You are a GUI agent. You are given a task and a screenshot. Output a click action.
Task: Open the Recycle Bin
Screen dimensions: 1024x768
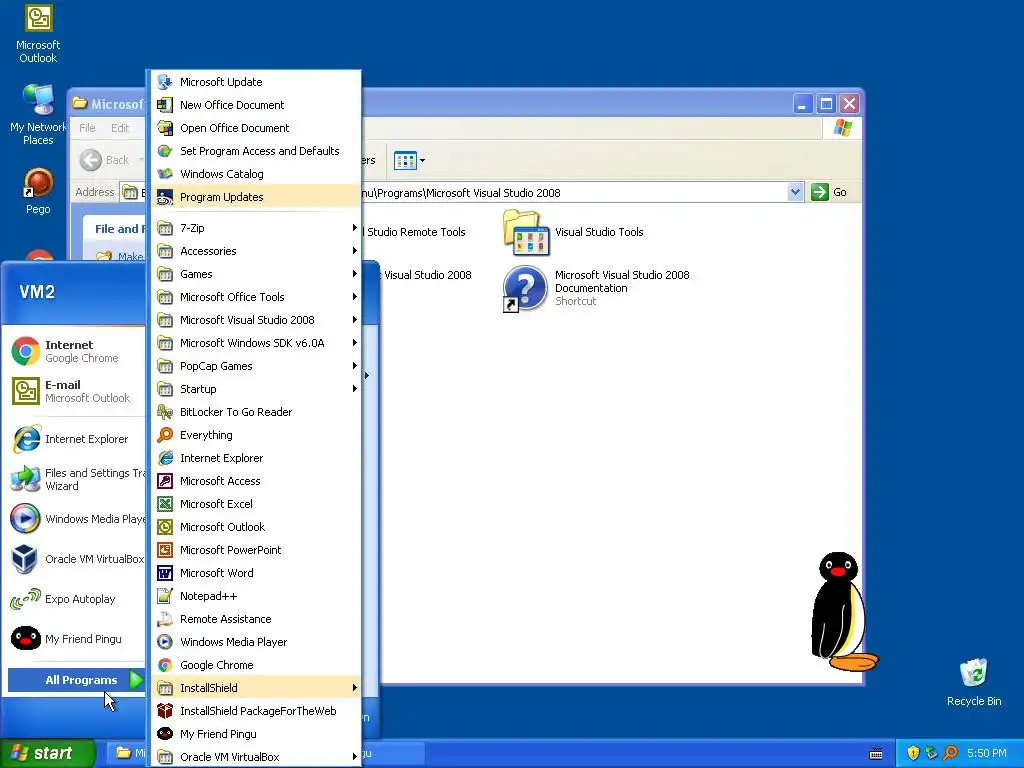coord(974,682)
